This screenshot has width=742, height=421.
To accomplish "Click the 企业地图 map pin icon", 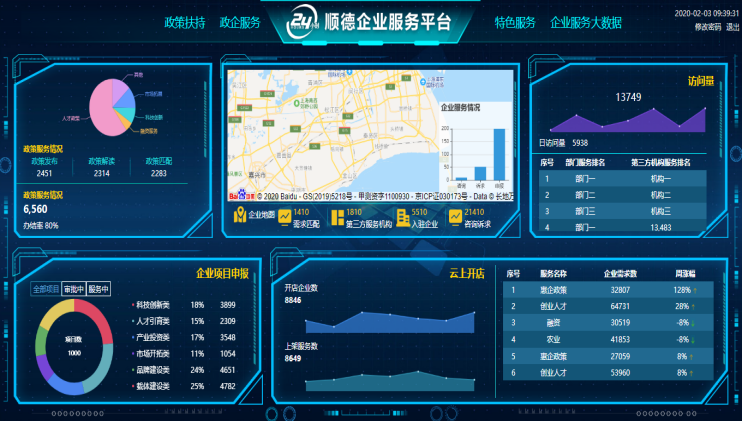I will pyautogui.click(x=239, y=215).
